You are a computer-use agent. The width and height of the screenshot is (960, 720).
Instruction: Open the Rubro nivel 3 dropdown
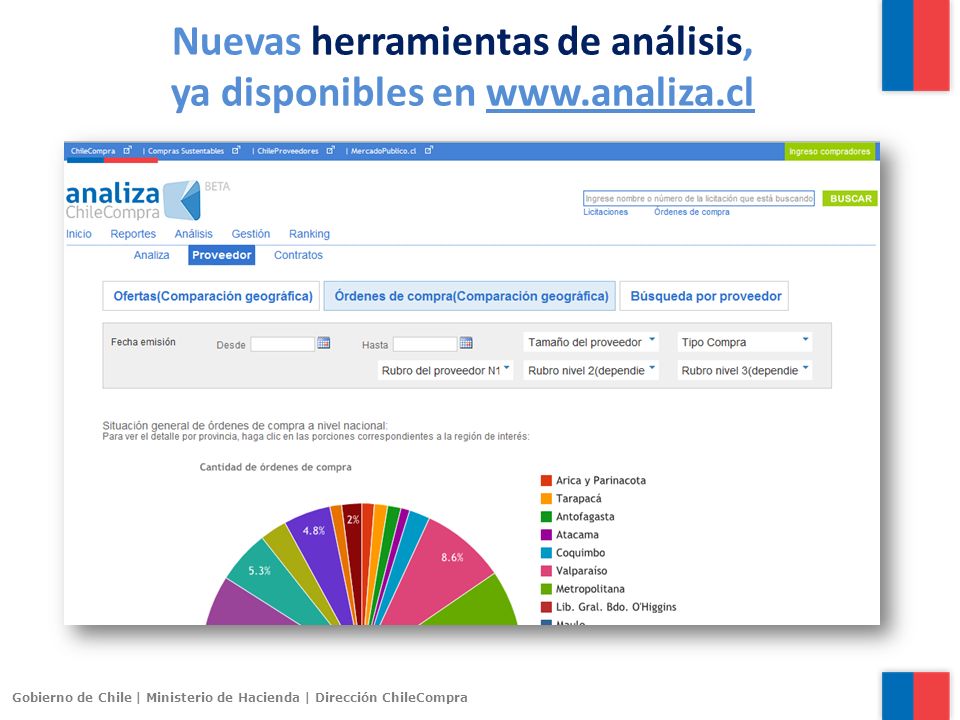(744, 370)
